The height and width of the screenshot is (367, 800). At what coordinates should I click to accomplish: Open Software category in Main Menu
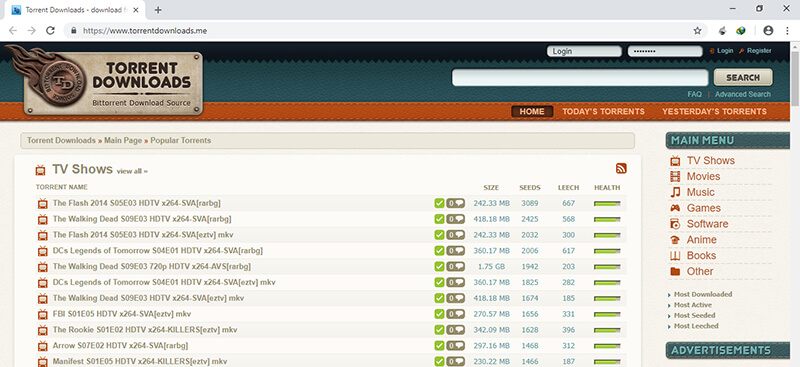(707, 224)
